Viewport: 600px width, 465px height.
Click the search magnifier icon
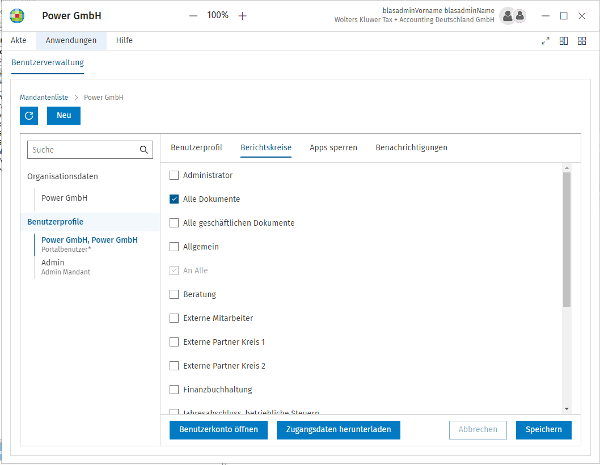pyautogui.click(x=143, y=150)
